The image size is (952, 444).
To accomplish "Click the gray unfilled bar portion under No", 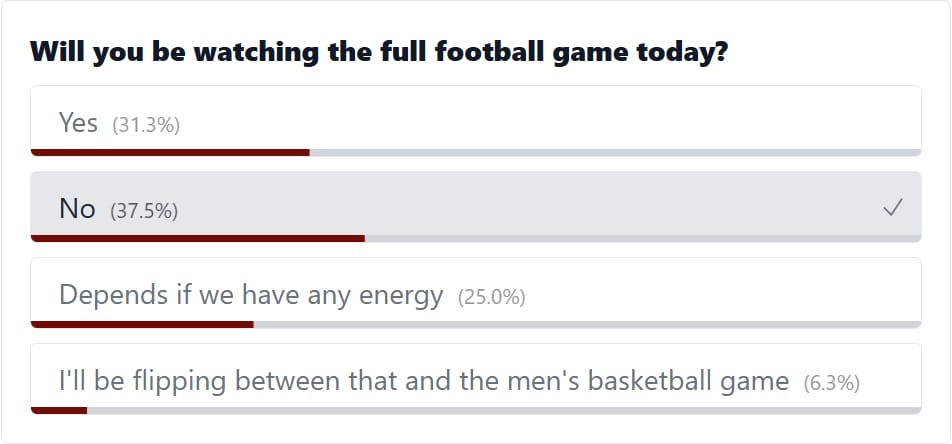I will click(642, 238).
